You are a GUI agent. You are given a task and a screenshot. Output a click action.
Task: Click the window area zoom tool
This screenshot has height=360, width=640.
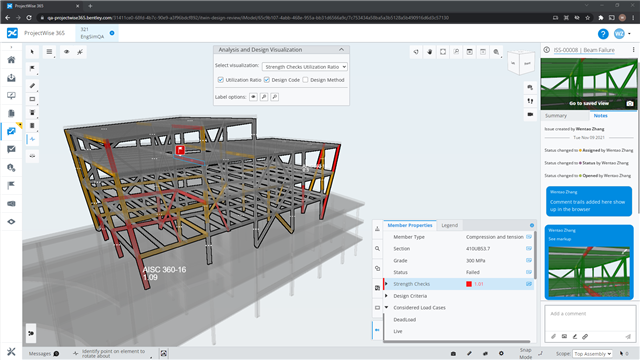click(456, 52)
